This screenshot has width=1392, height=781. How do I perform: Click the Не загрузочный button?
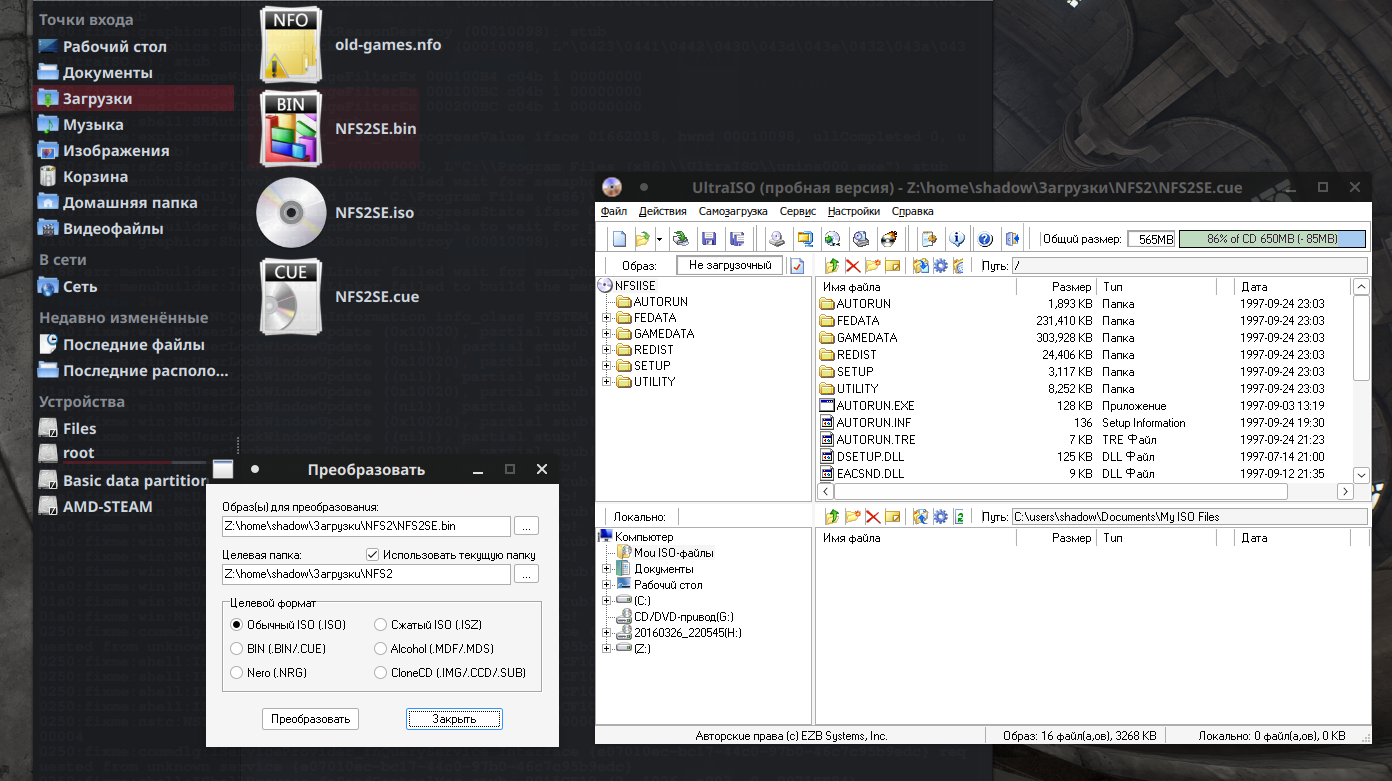[x=730, y=265]
